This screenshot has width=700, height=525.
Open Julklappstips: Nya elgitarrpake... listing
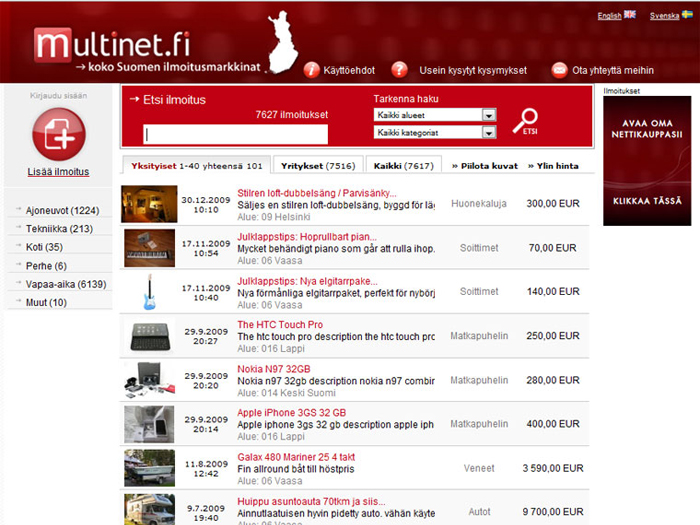pos(307,281)
